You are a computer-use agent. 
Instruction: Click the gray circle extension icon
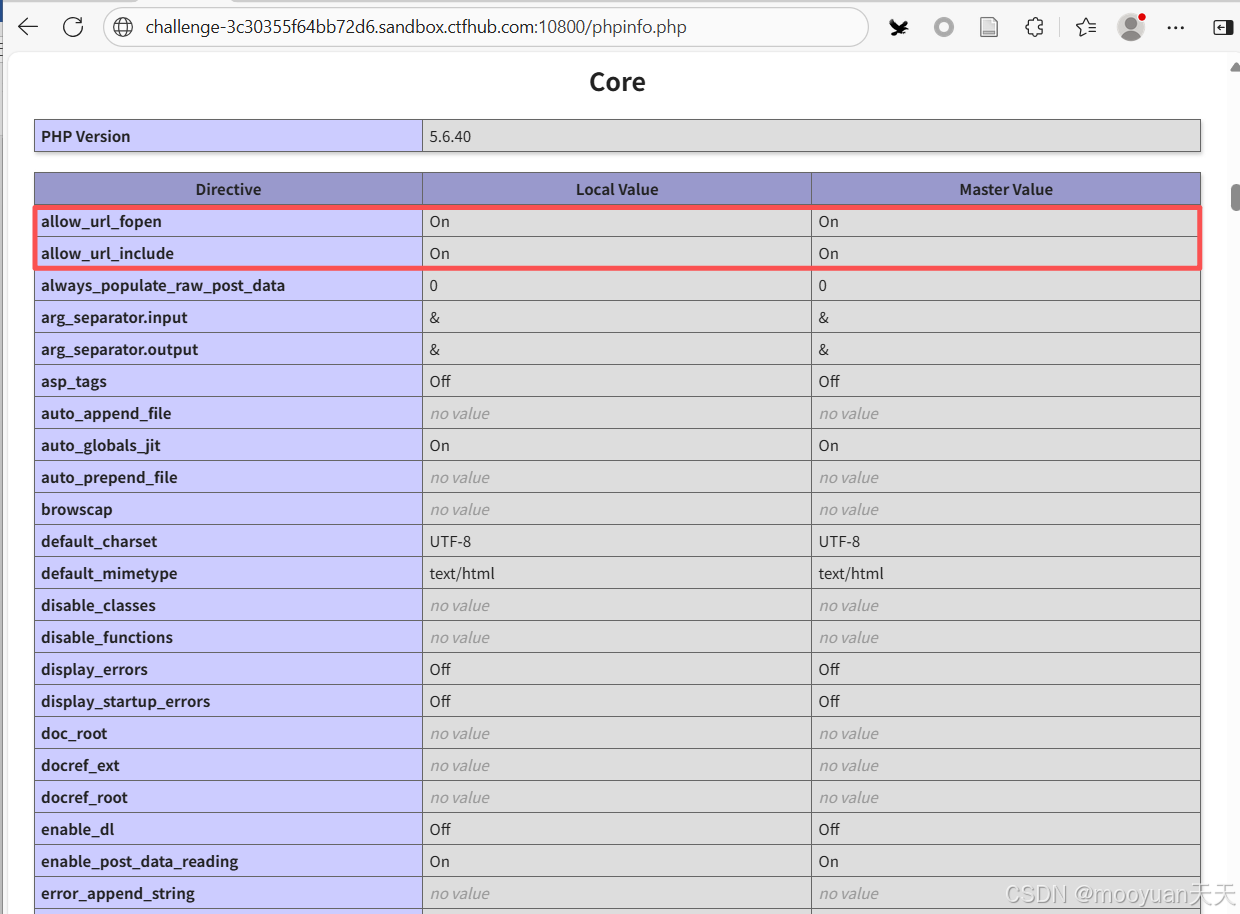(x=944, y=28)
